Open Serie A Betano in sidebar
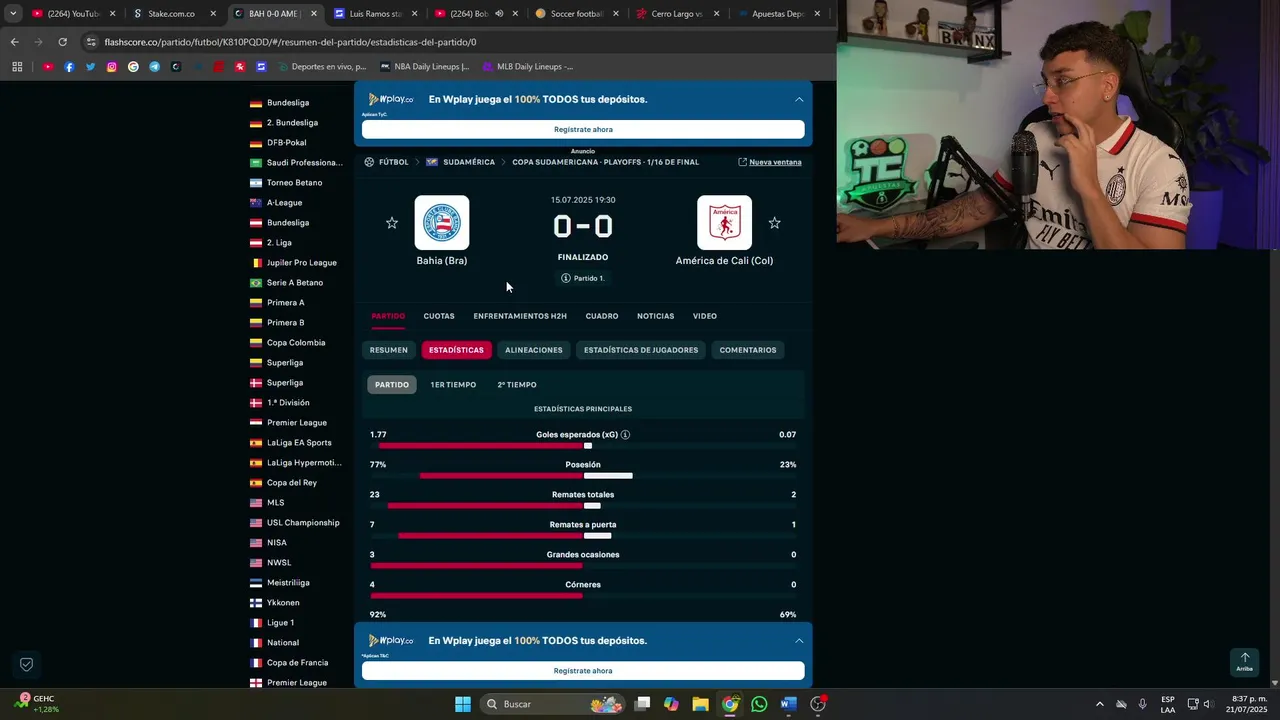The width and height of the screenshot is (1280, 720). point(294,283)
